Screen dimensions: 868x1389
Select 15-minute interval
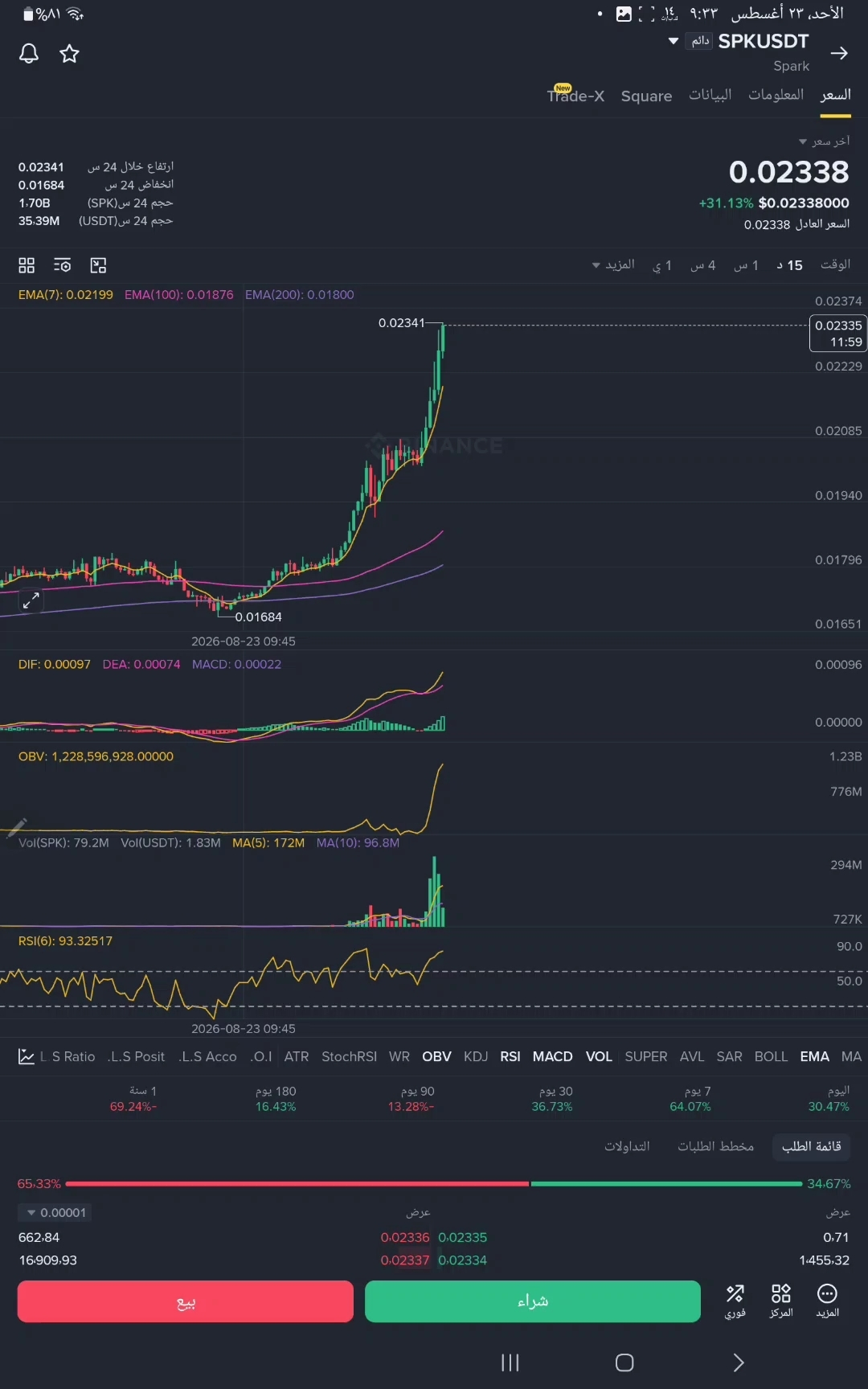pos(789,265)
